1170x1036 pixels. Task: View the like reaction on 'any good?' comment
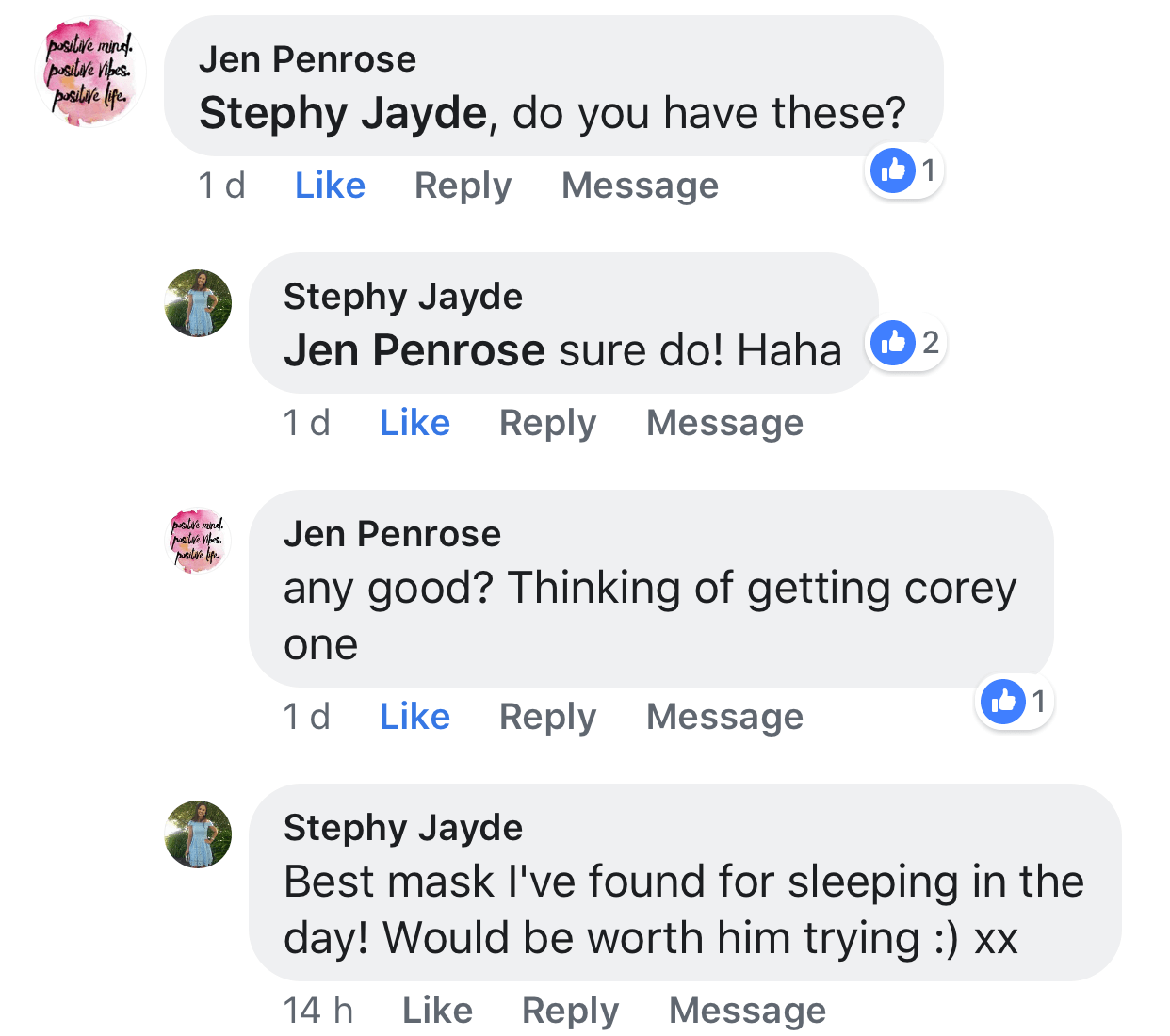tap(1014, 702)
